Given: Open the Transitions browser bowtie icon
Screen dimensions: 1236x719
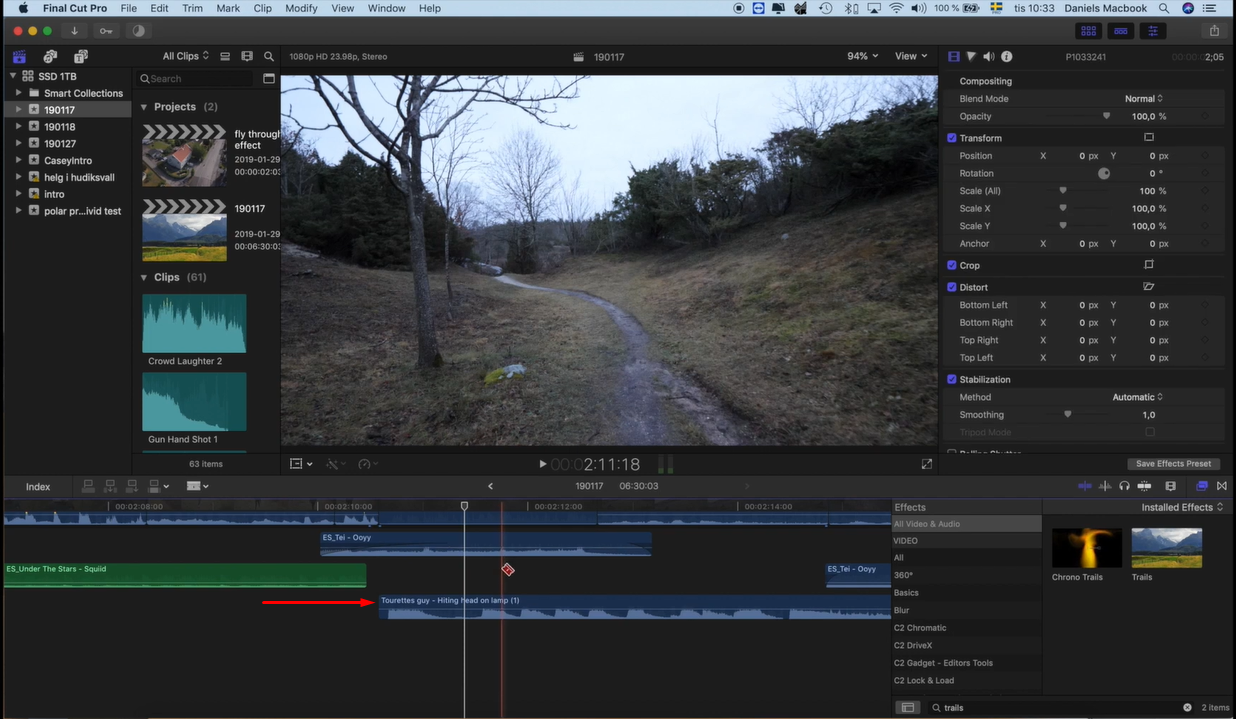Looking at the screenshot, I should (1221, 486).
